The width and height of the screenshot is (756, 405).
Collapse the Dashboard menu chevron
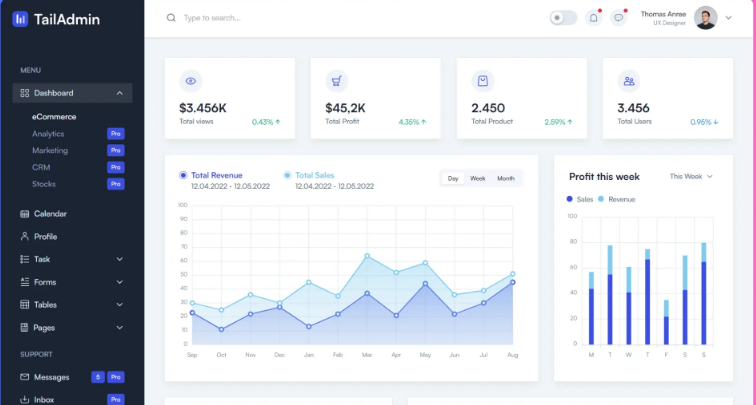point(120,93)
